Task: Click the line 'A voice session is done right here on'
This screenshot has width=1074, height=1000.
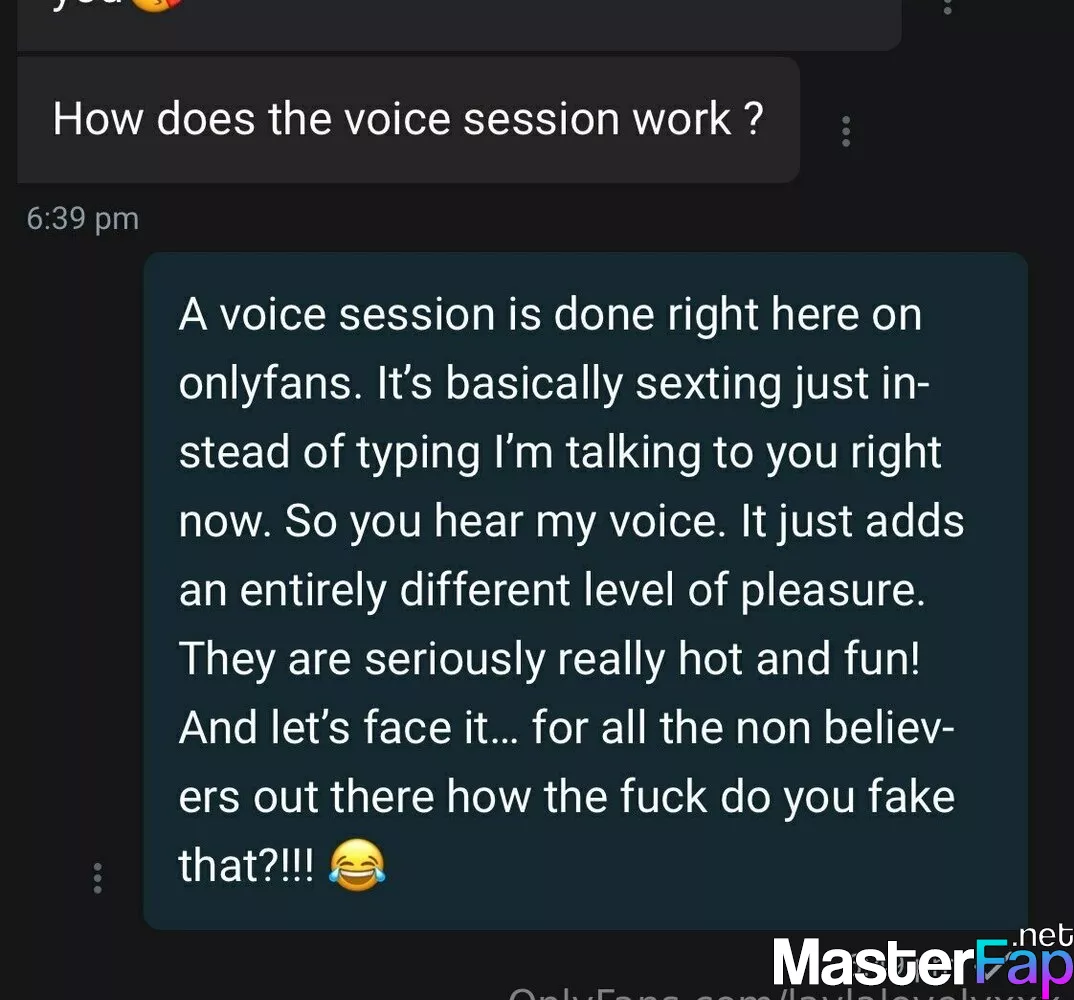Action: pos(550,315)
